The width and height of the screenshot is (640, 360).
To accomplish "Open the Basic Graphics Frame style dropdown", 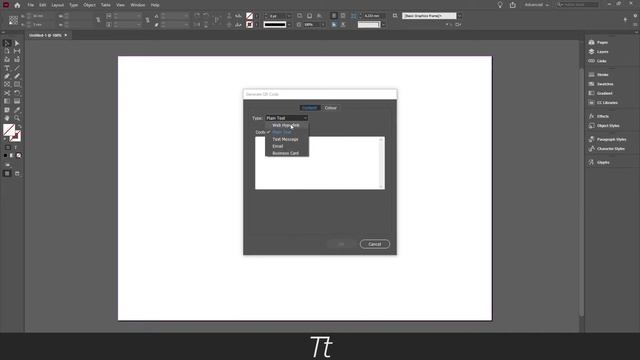I will coord(460,16).
